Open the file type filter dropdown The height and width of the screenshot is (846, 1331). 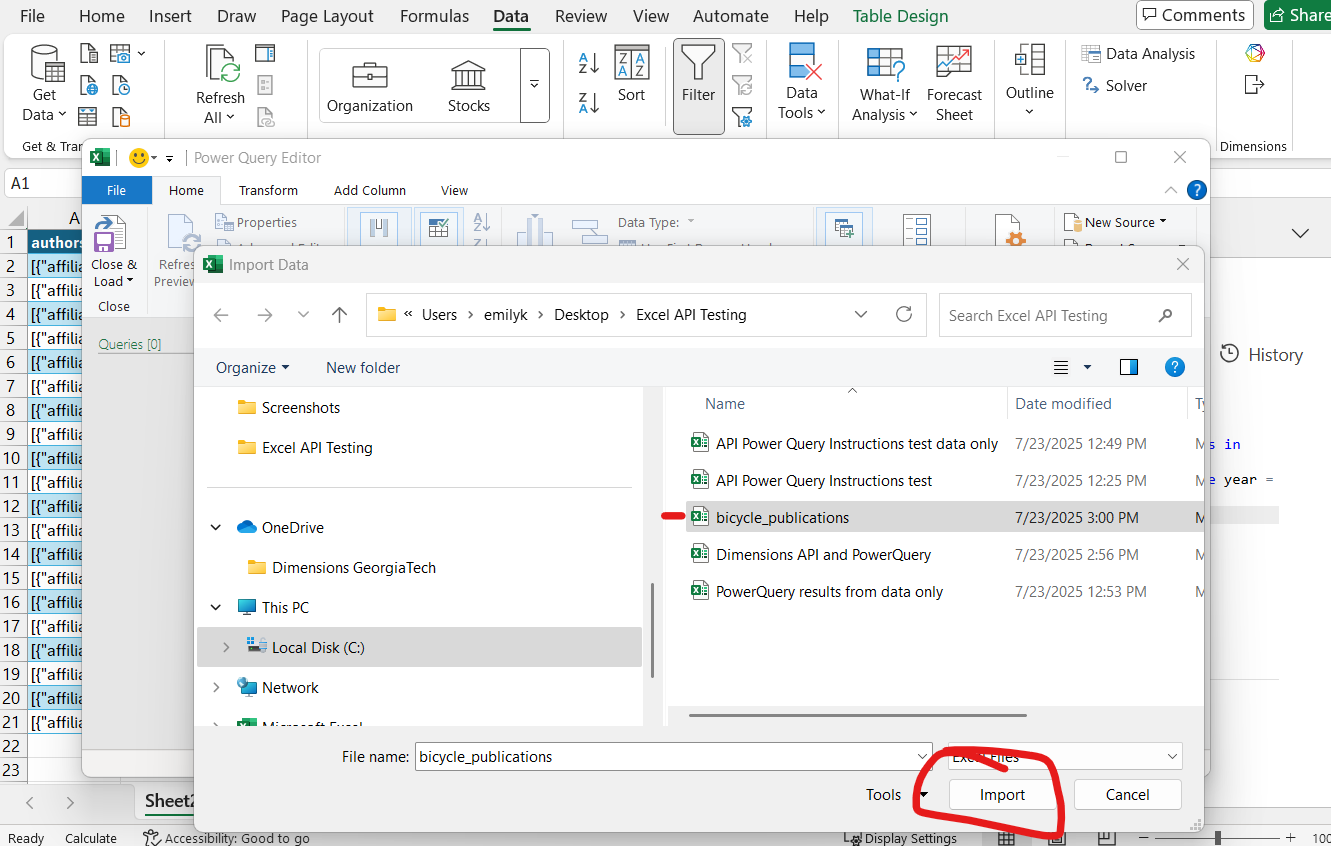(x=1065, y=757)
